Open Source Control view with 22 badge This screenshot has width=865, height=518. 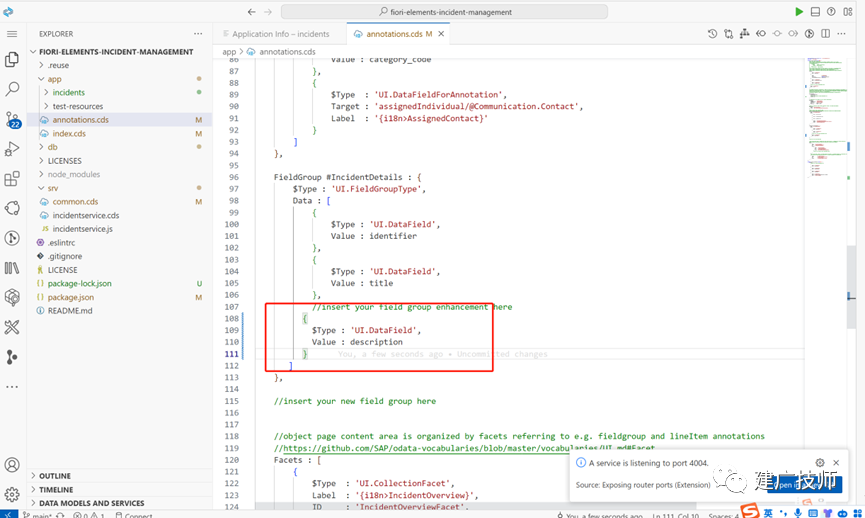tap(12, 119)
